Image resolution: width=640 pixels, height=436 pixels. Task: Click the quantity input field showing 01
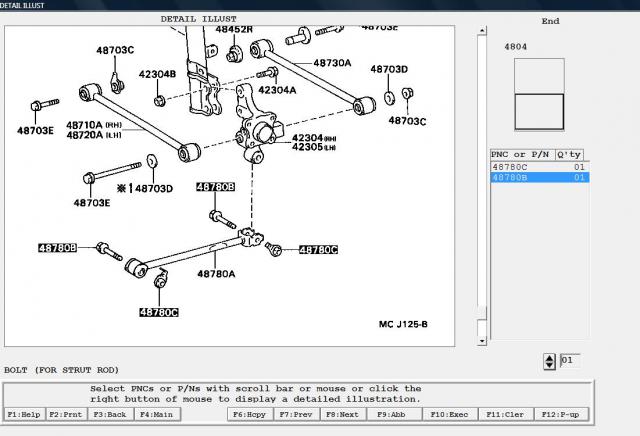[568, 360]
